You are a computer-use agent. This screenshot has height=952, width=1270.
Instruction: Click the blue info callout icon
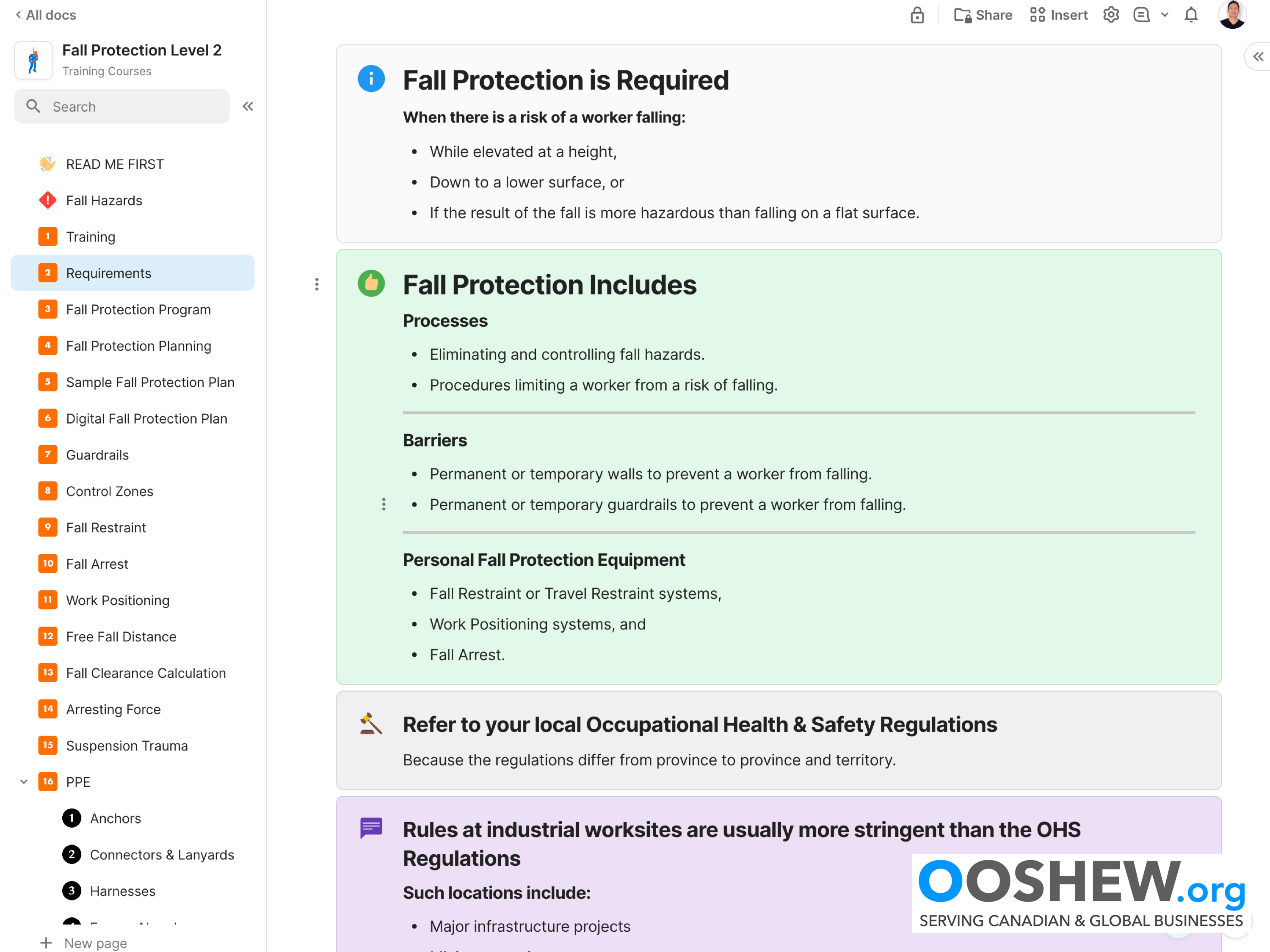click(x=371, y=79)
